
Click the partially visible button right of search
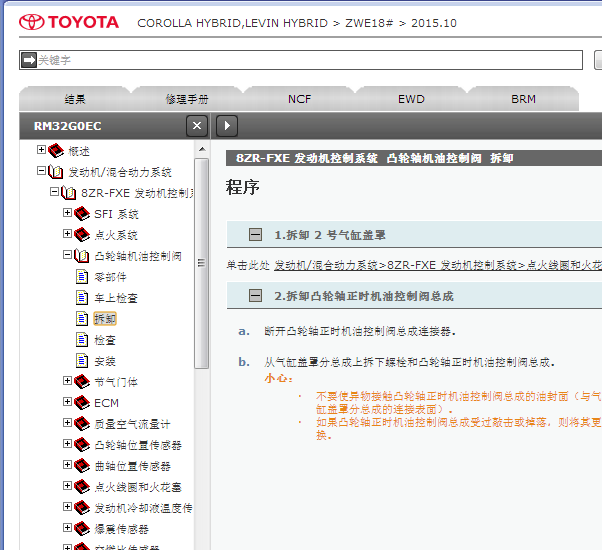[x=598, y=60]
